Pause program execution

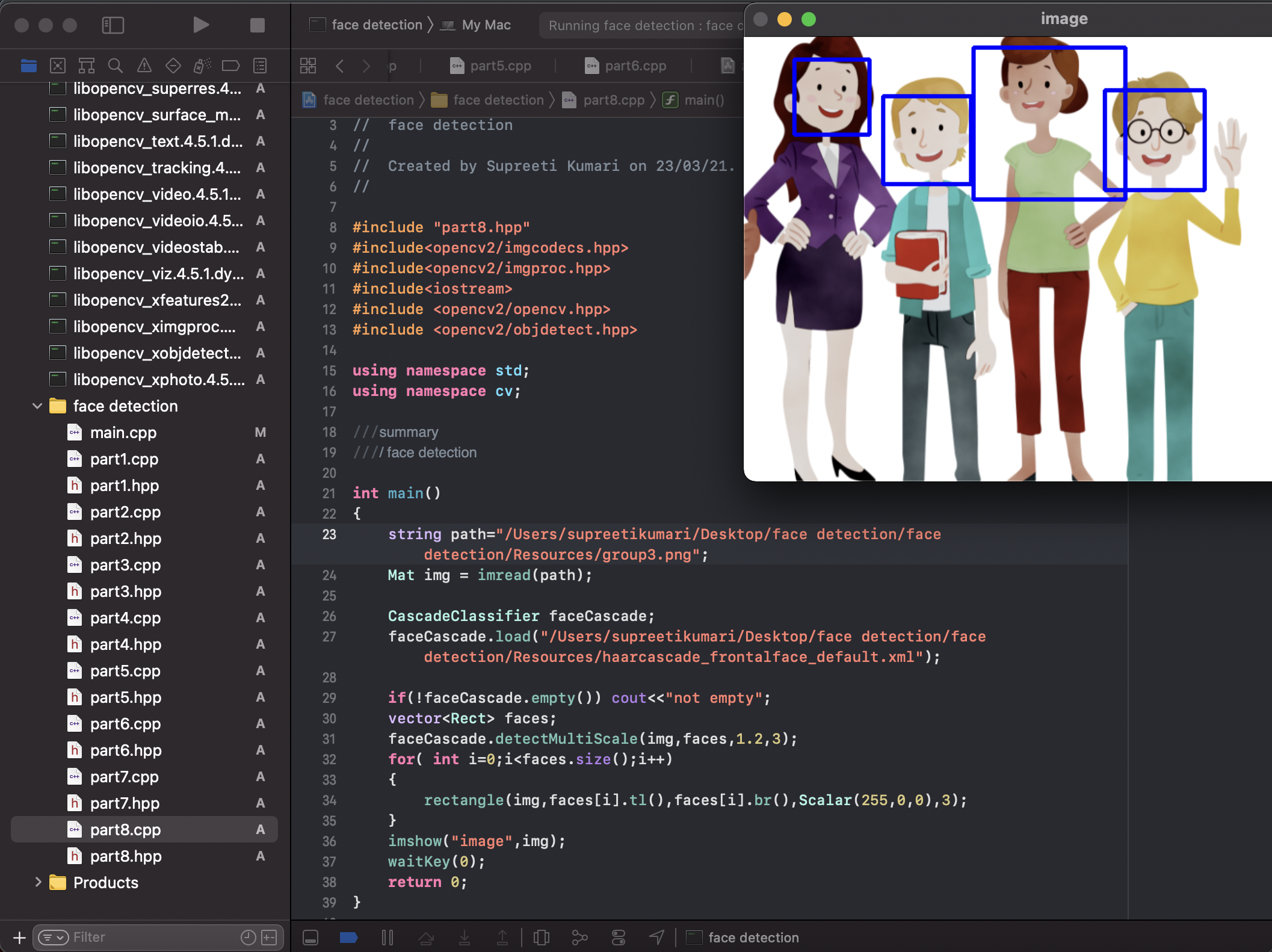click(387, 938)
